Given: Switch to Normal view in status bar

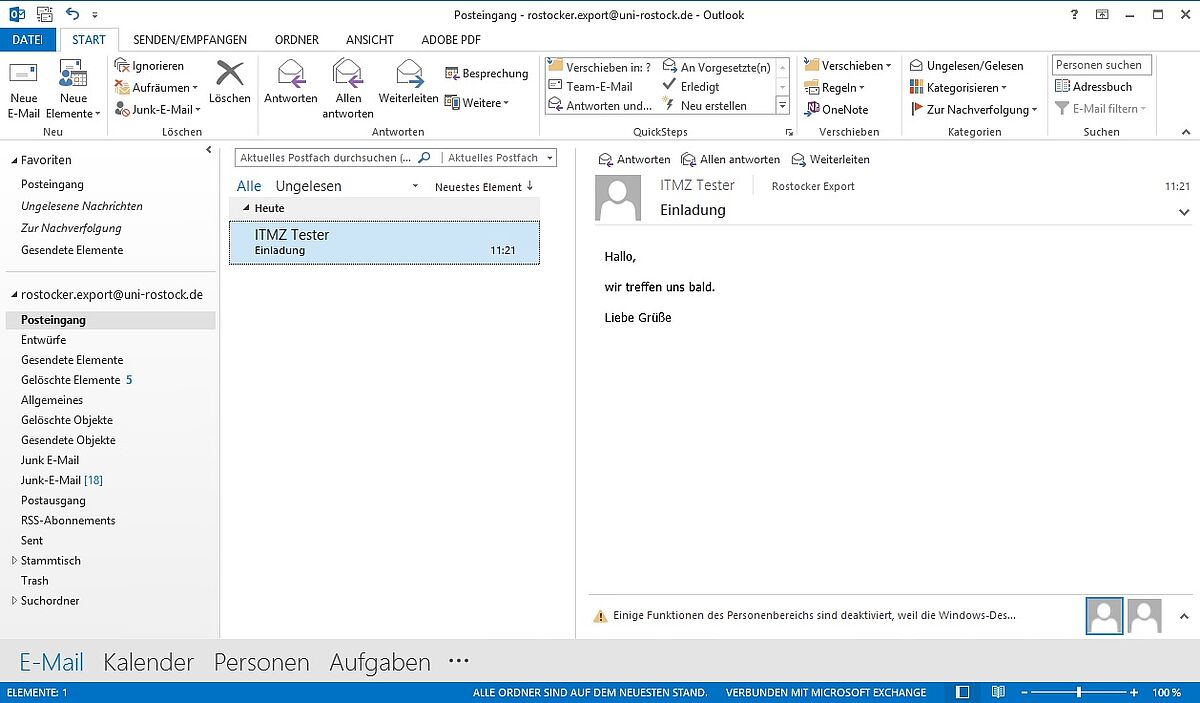Looking at the screenshot, I should [x=963, y=692].
